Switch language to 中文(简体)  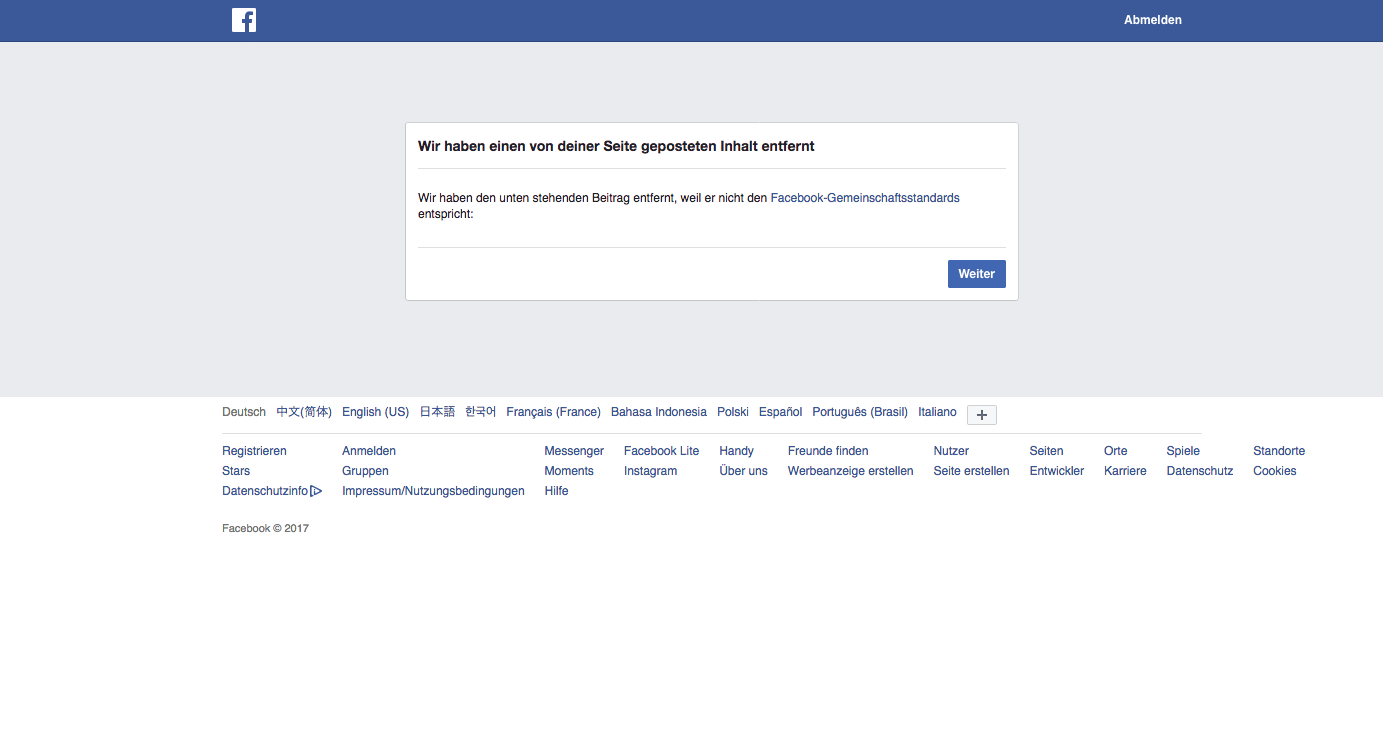(304, 412)
